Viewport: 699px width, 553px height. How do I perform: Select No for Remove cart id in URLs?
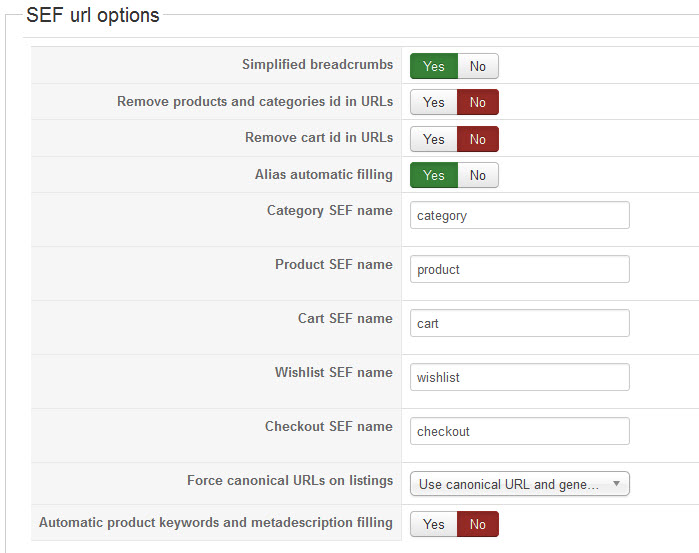point(478,138)
